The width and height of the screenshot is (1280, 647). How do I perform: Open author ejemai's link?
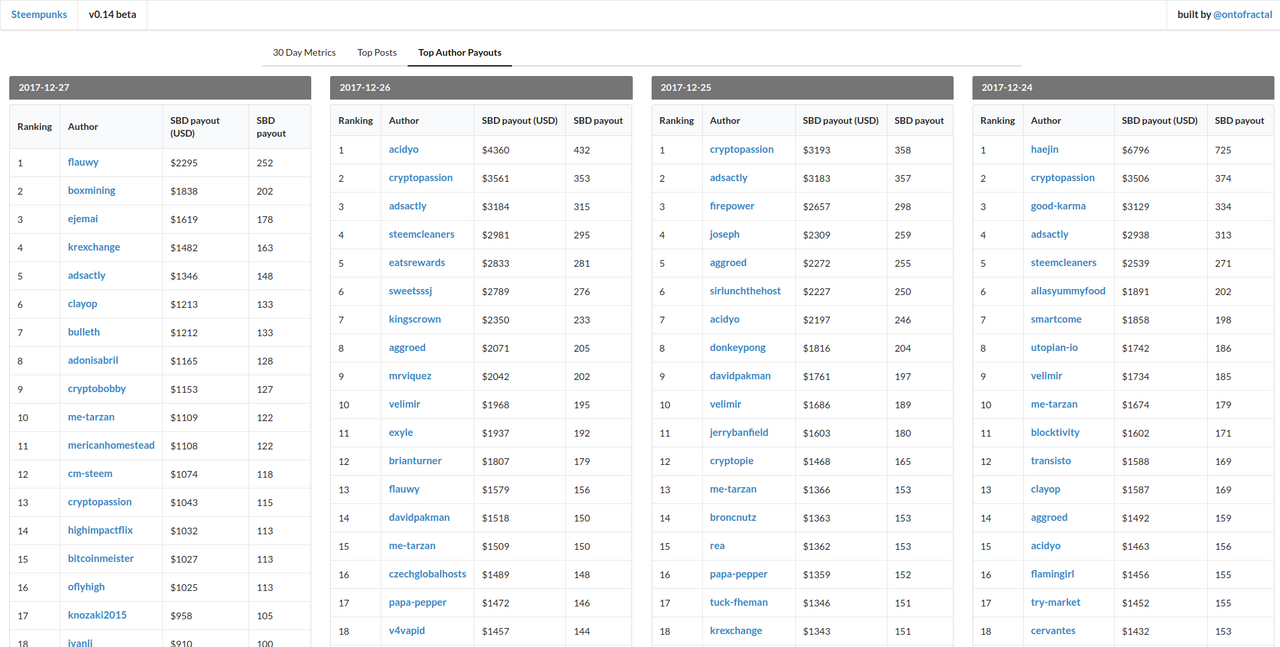[x=83, y=219]
